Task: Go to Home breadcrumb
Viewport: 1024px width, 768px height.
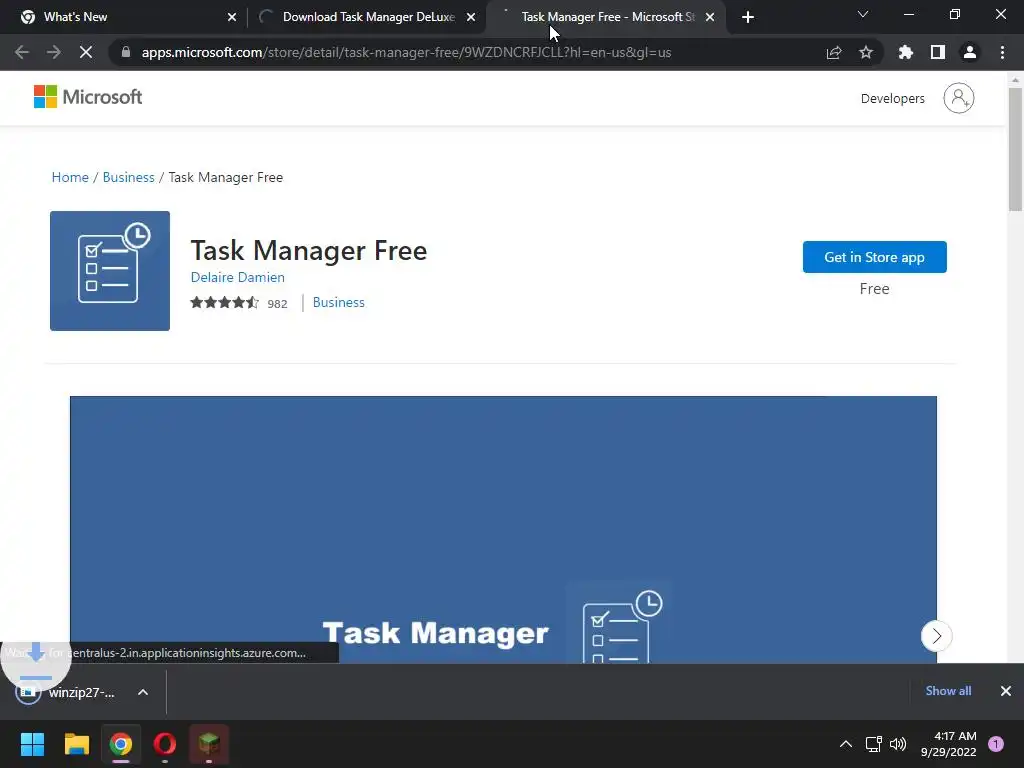Action: [x=70, y=177]
